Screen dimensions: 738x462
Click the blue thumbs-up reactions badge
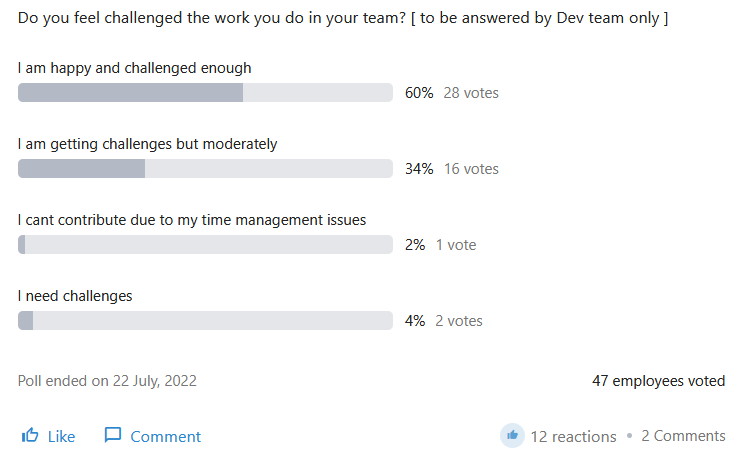[512, 435]
